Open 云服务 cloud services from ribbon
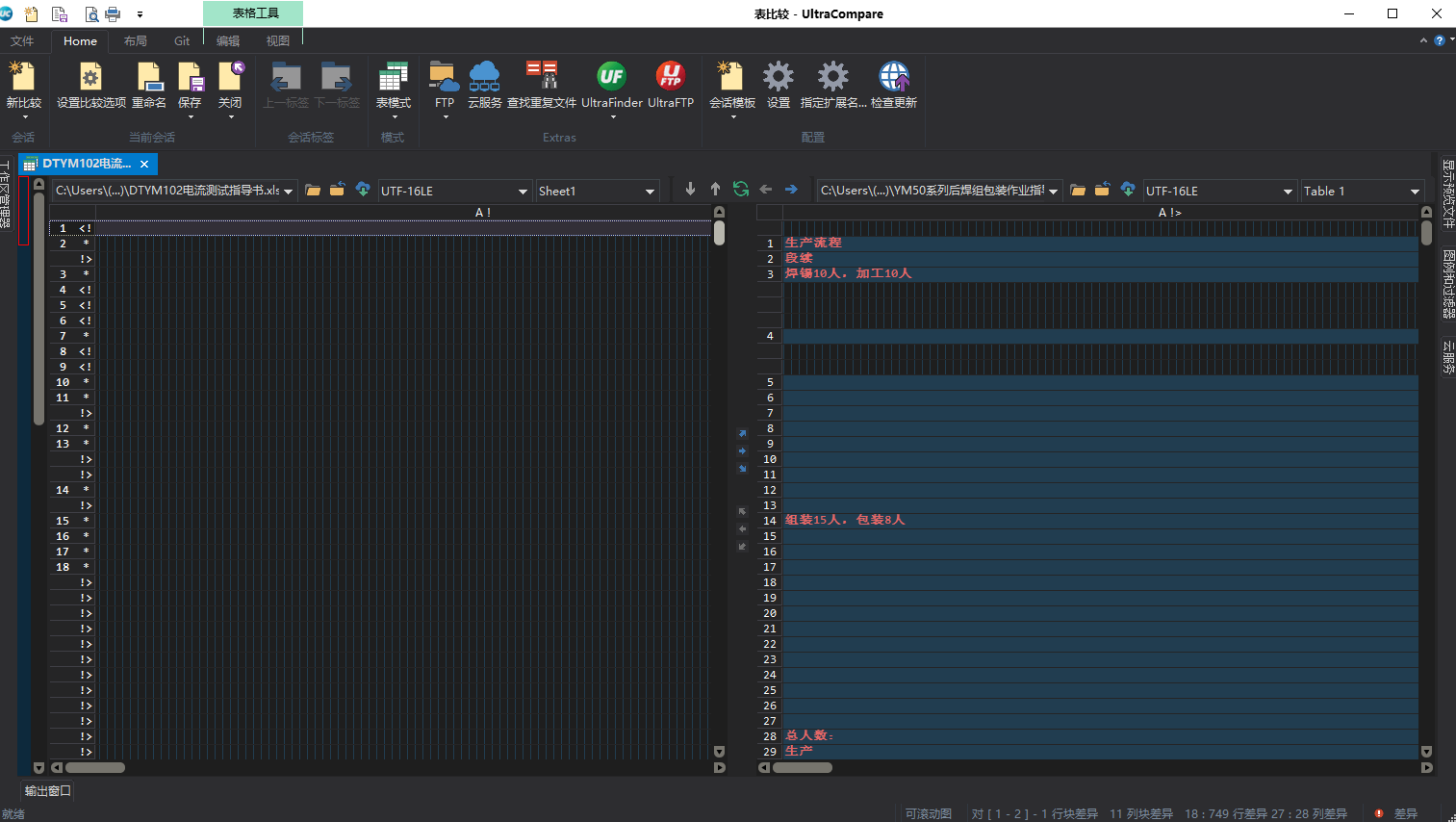 [x=484, y=85]
